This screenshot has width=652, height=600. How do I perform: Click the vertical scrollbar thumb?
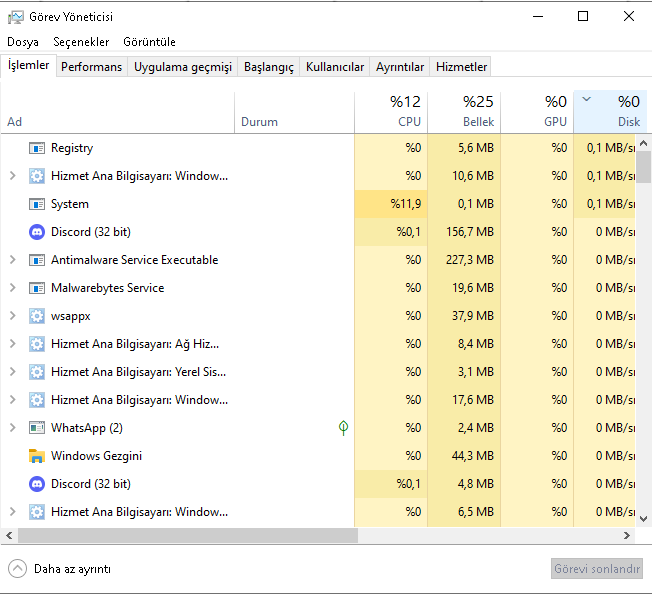coord(644,167)
